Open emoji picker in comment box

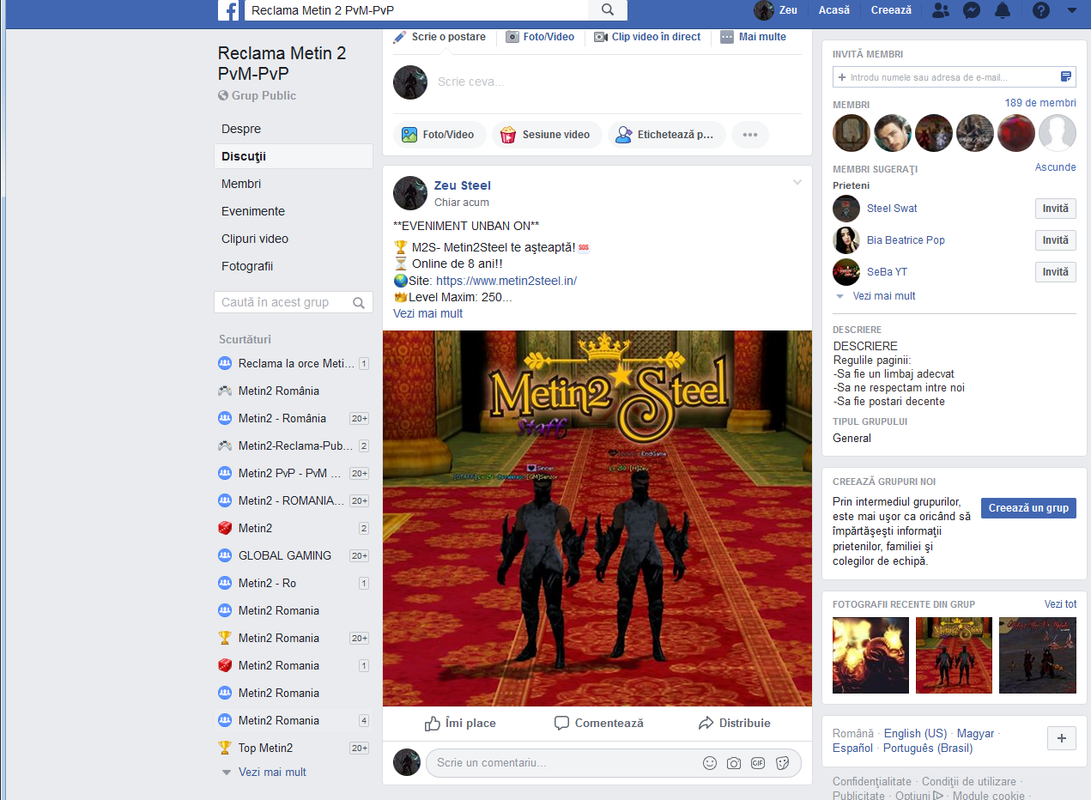709,763
